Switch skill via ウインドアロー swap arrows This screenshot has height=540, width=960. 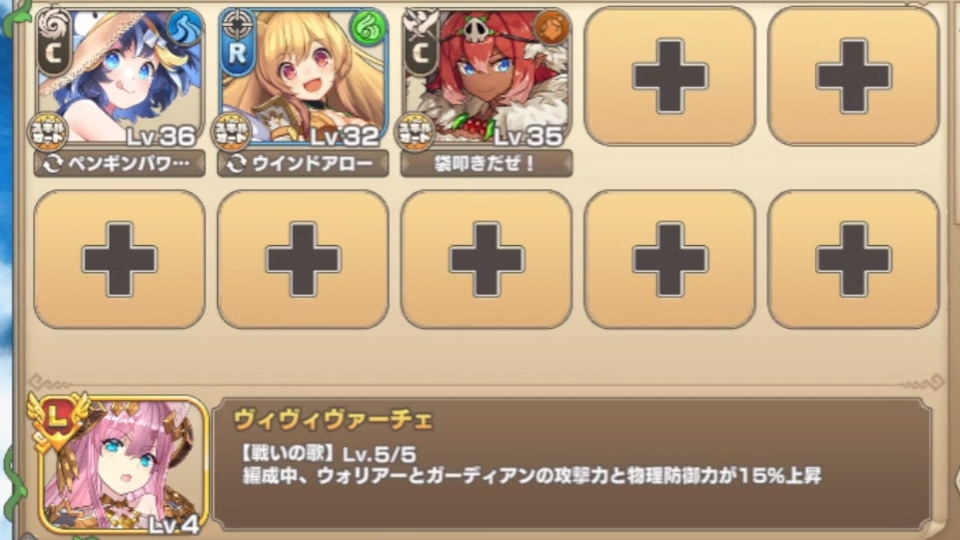(x=236, y=163)
